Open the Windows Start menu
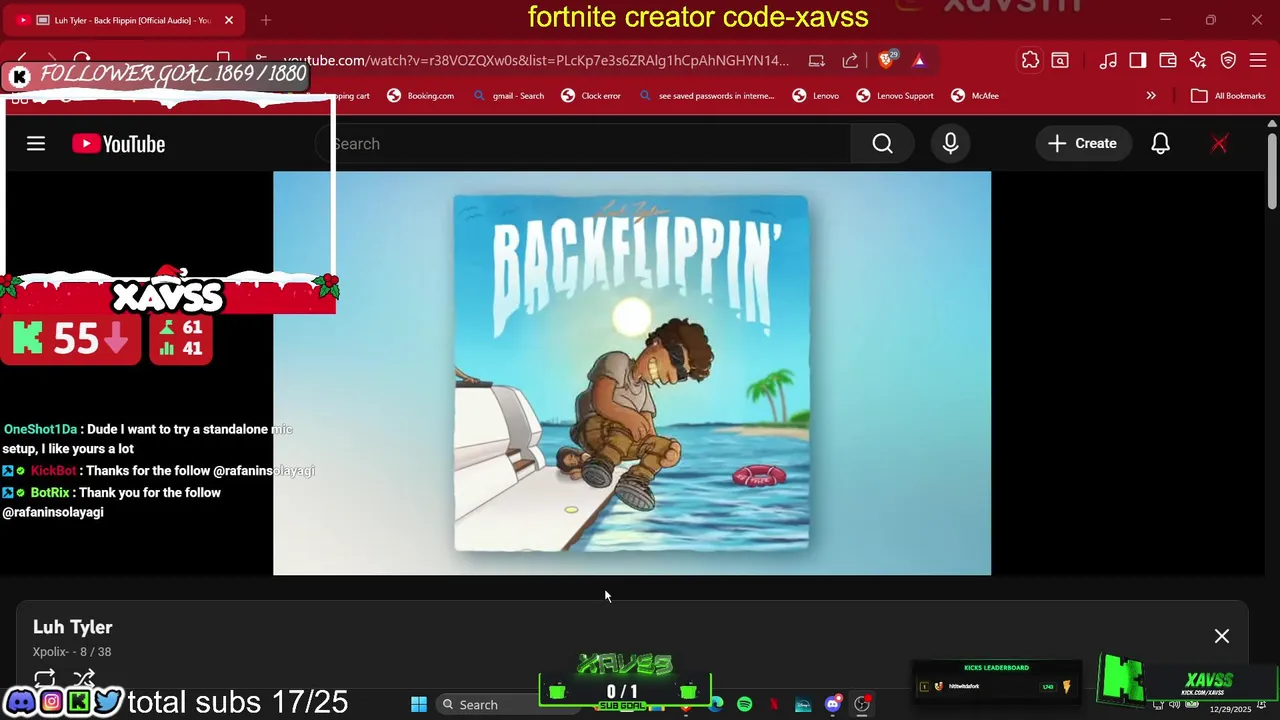Screen dimensions: 1280x720 tap(419, 704)
